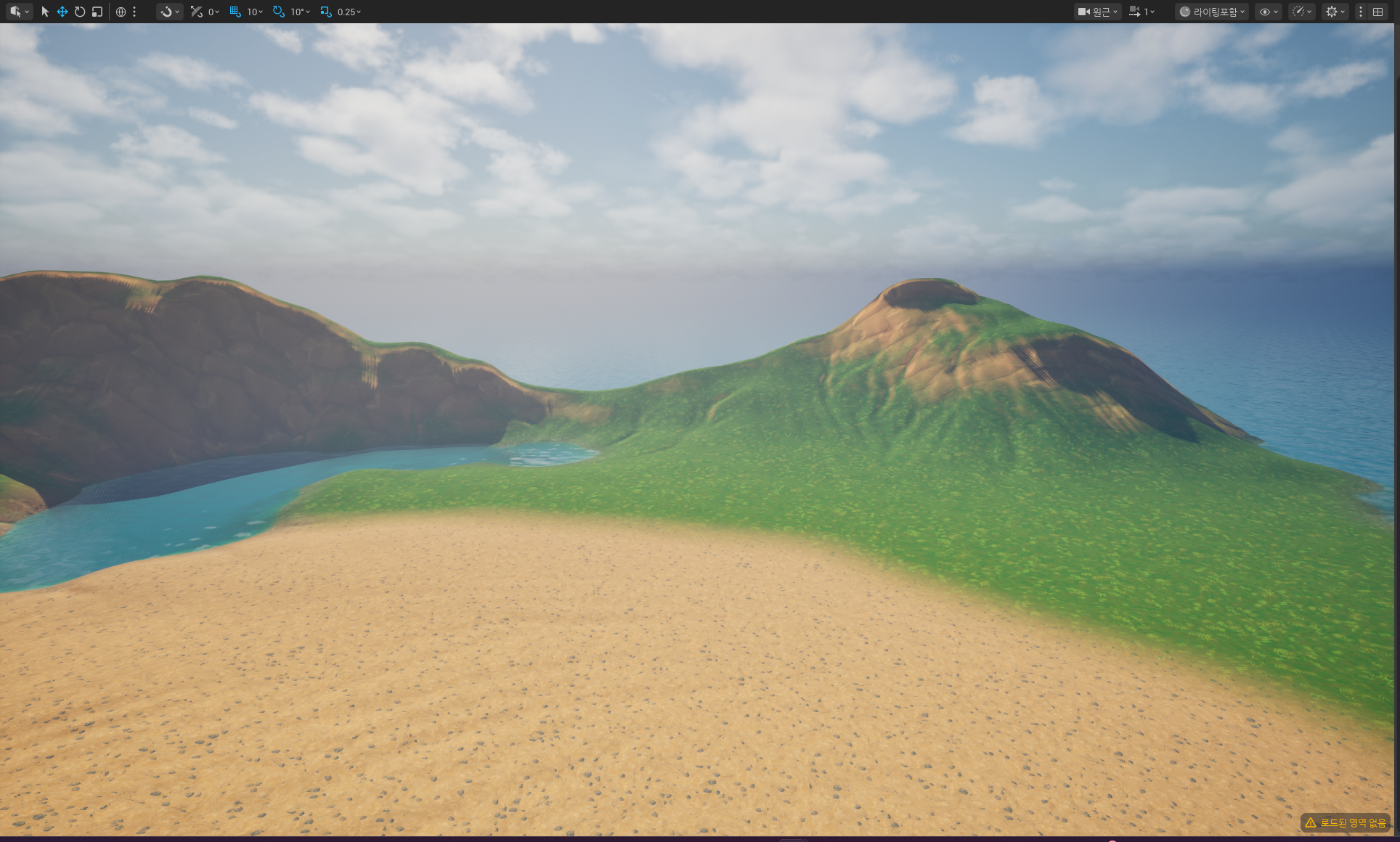Open rotation snap angle 10° dropdown

tap(300, 12)
